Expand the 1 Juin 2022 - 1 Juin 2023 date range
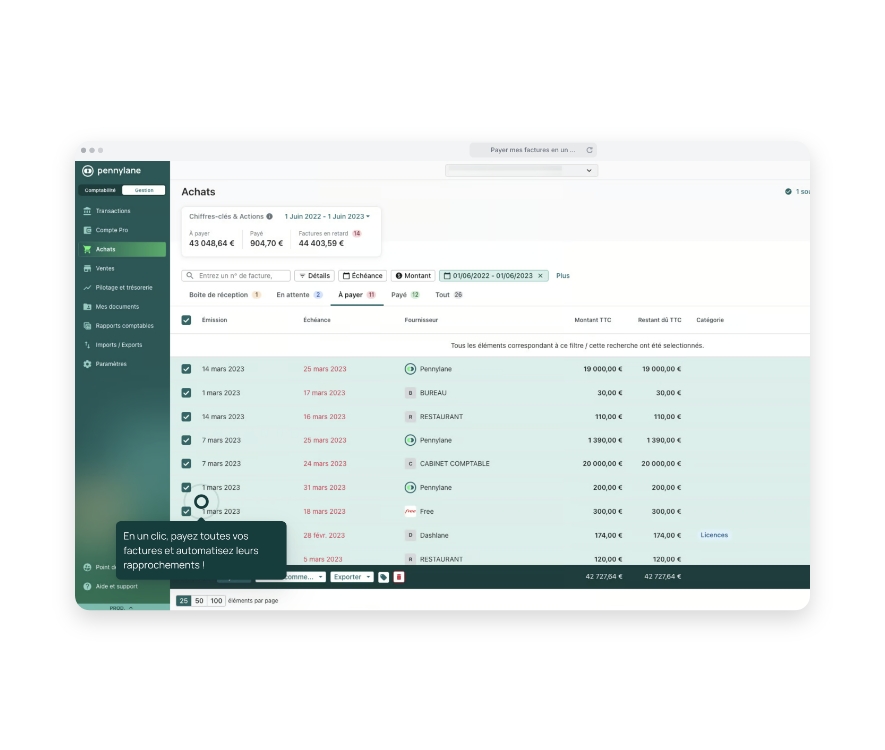Screen dimensions: 885x750 point(327,216)
